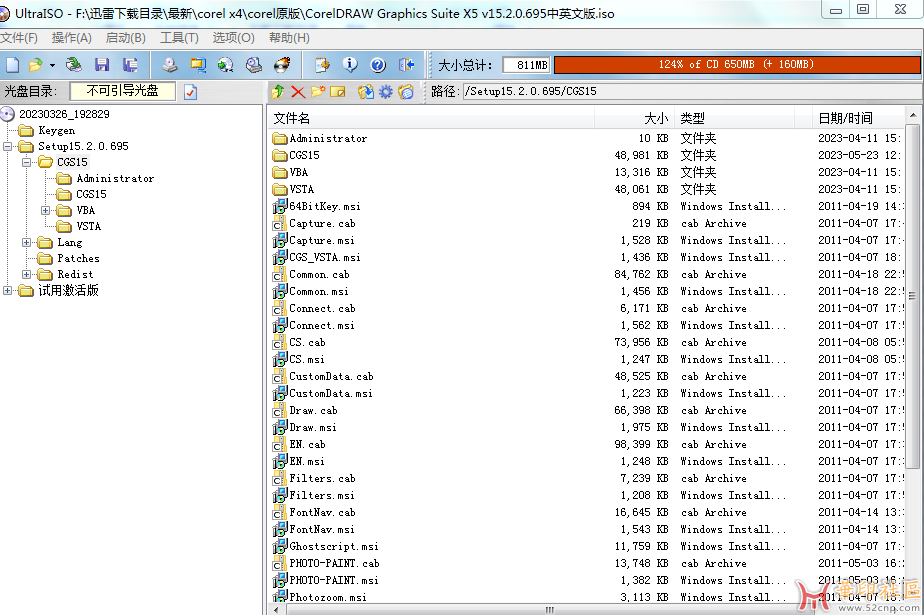Open the 选项(O) menu
Image resolution: width=924 pixels, height=615 pixels.
point(233,38)
